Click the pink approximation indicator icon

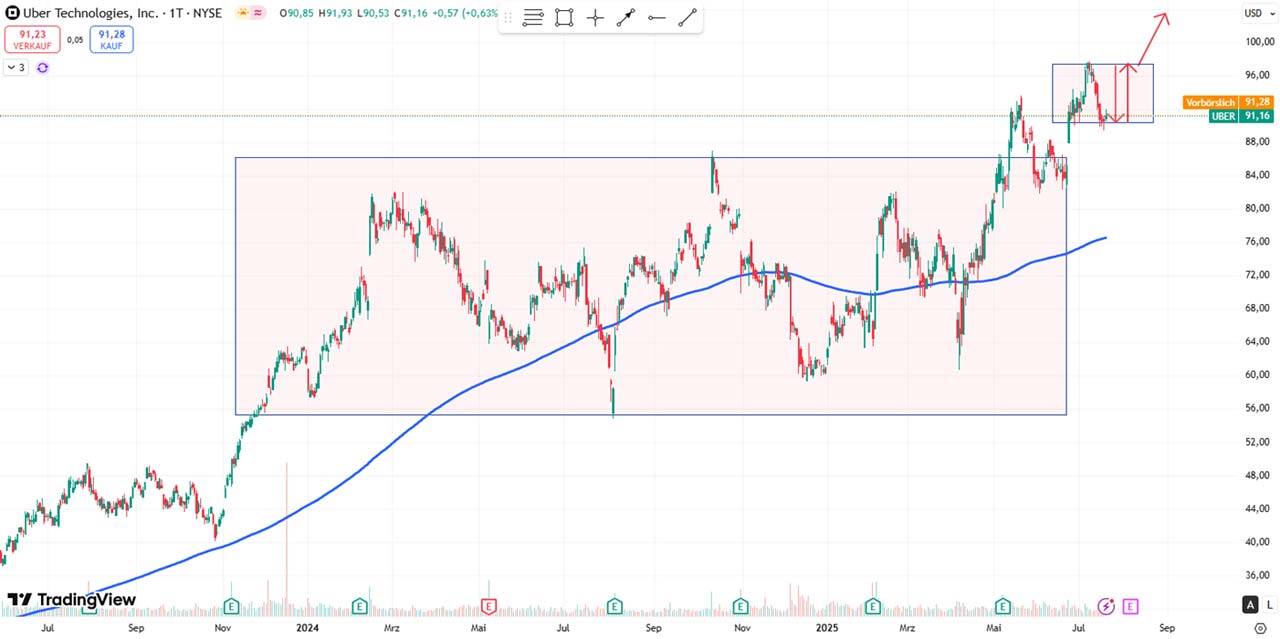click(x=258, y=13)
